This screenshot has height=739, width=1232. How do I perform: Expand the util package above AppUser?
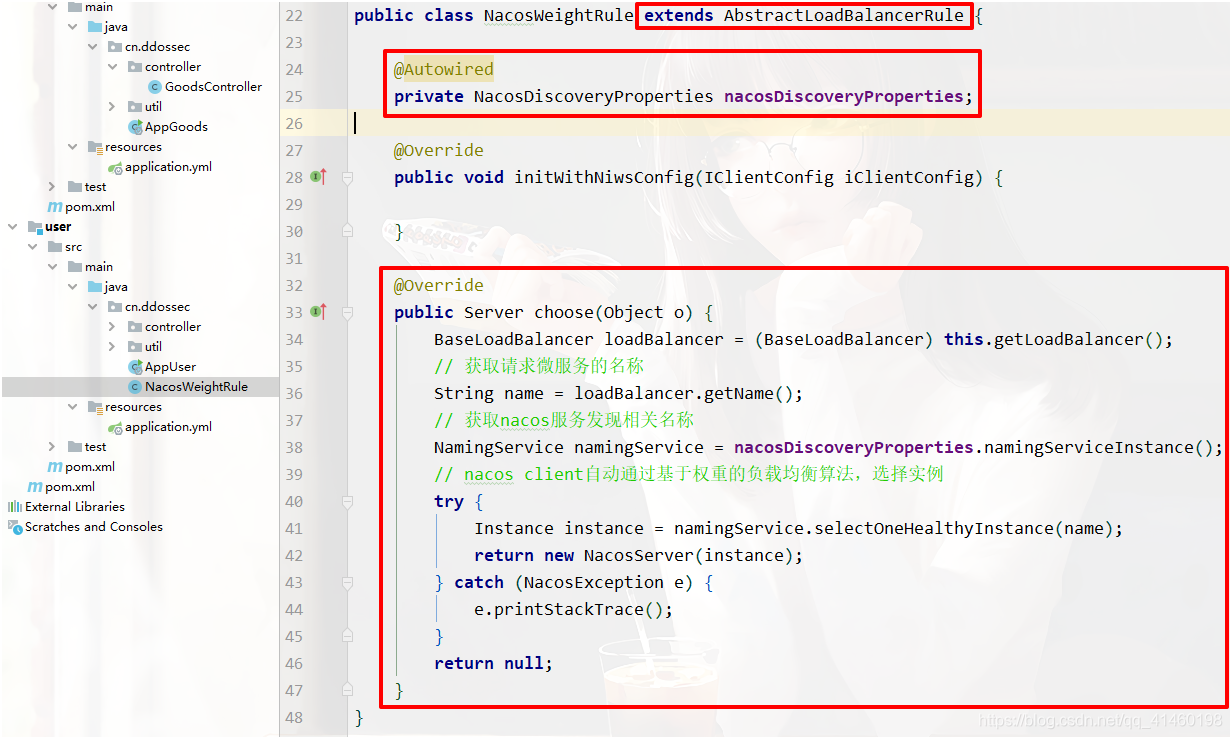113,347
